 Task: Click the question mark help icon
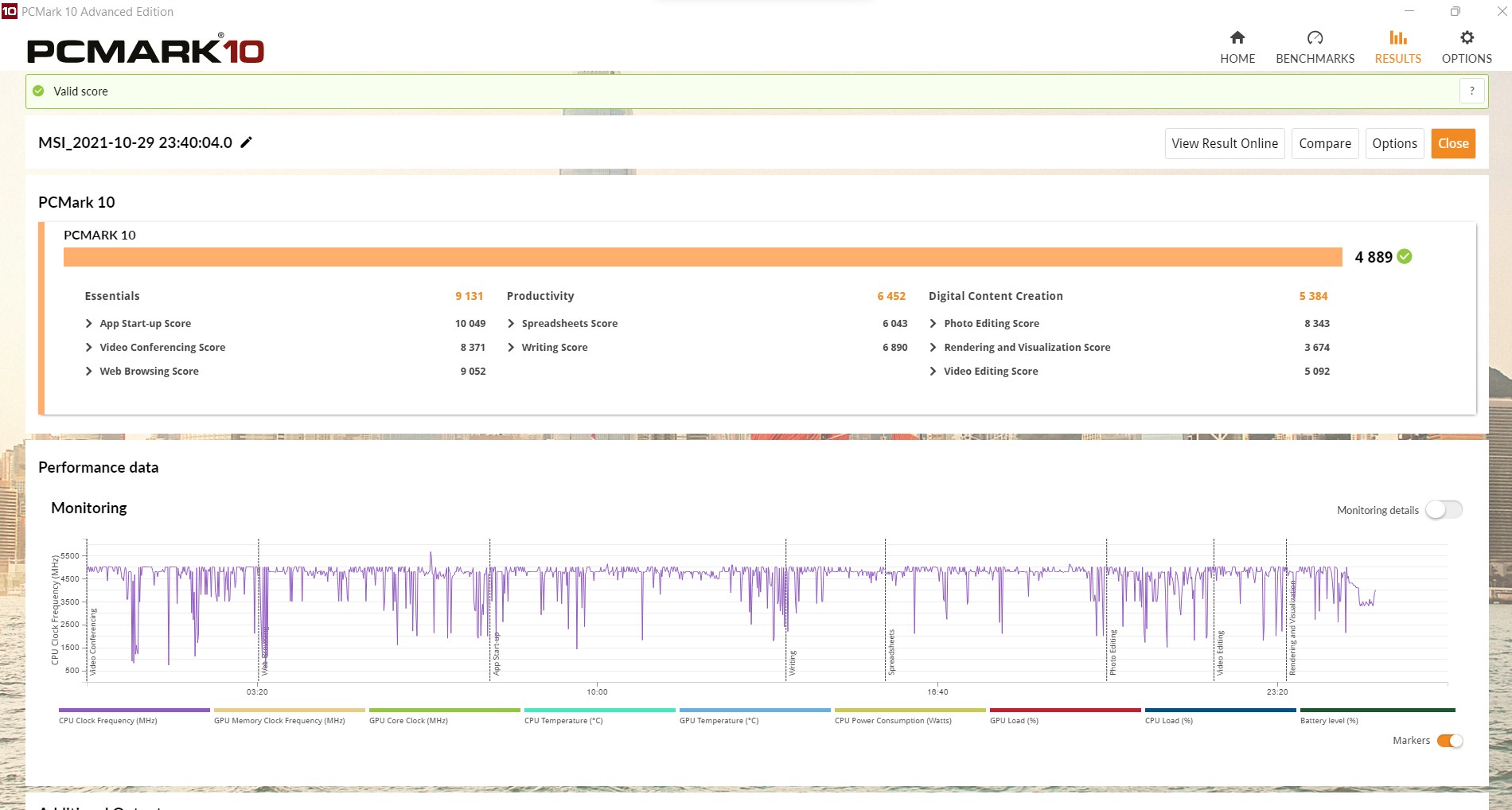pos(1471,91)
